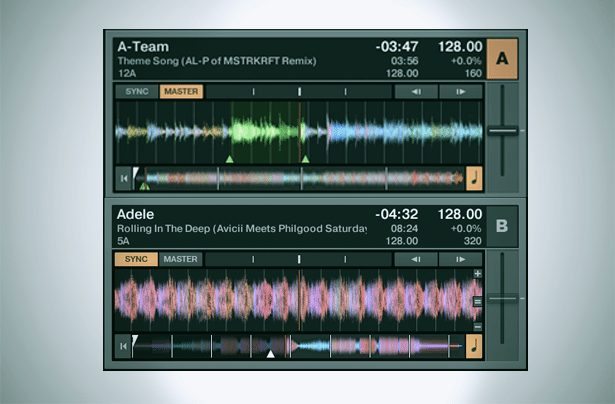
Task: Click the 5A key label on Deck B
Action: (x=123, y=241)
